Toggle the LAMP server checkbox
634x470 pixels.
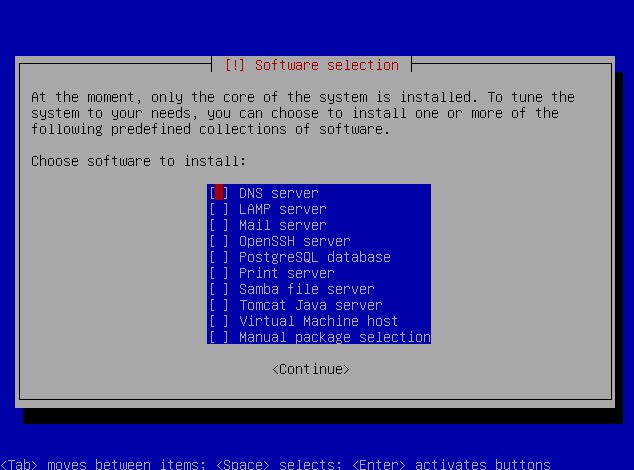(219, 209)
